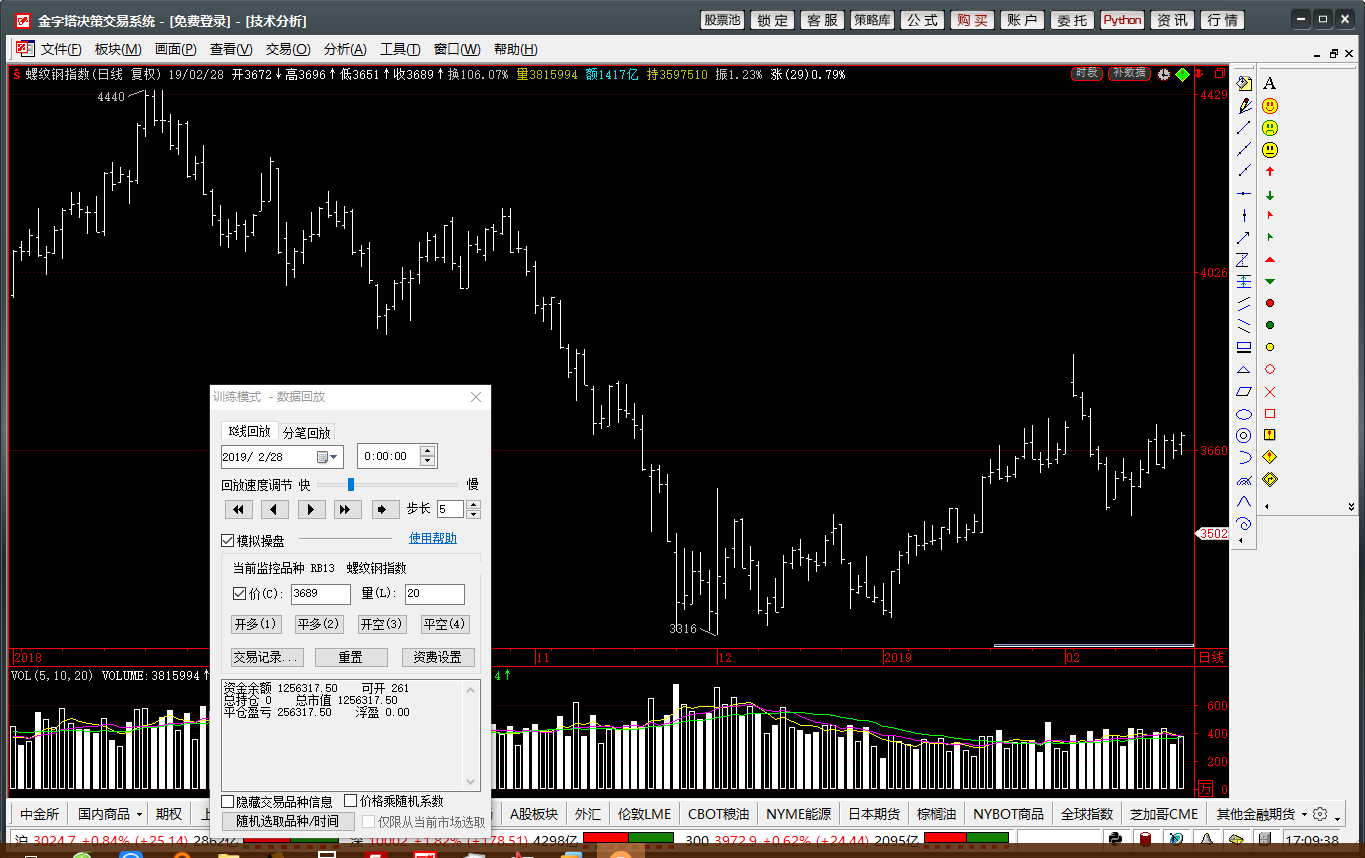The width and height of the screenshot is (1365, 858).
Task: Switch to the 外汇 market tab
Action: pos(588,814)
